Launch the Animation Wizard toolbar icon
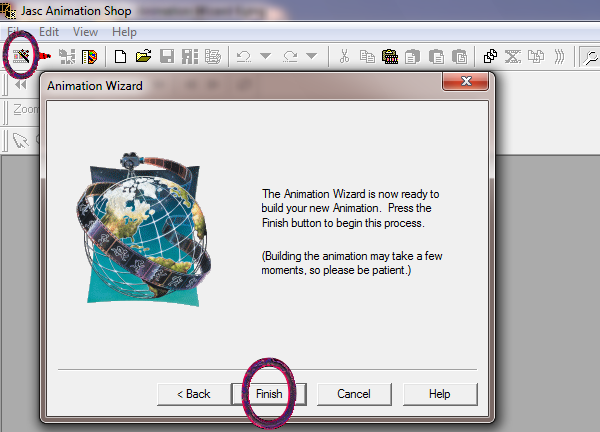Screen dimensions: 600x432 21,57
